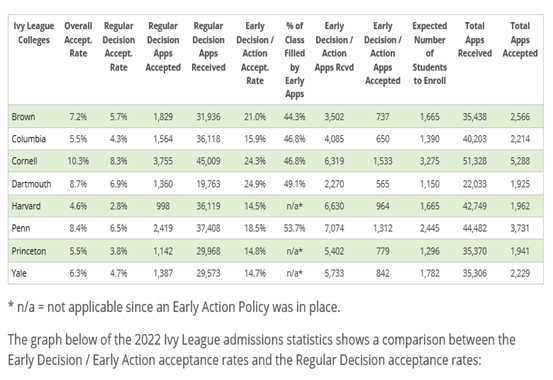Select the Princeton row name
This screenshot has width=553, height=380.
[29, 251]
